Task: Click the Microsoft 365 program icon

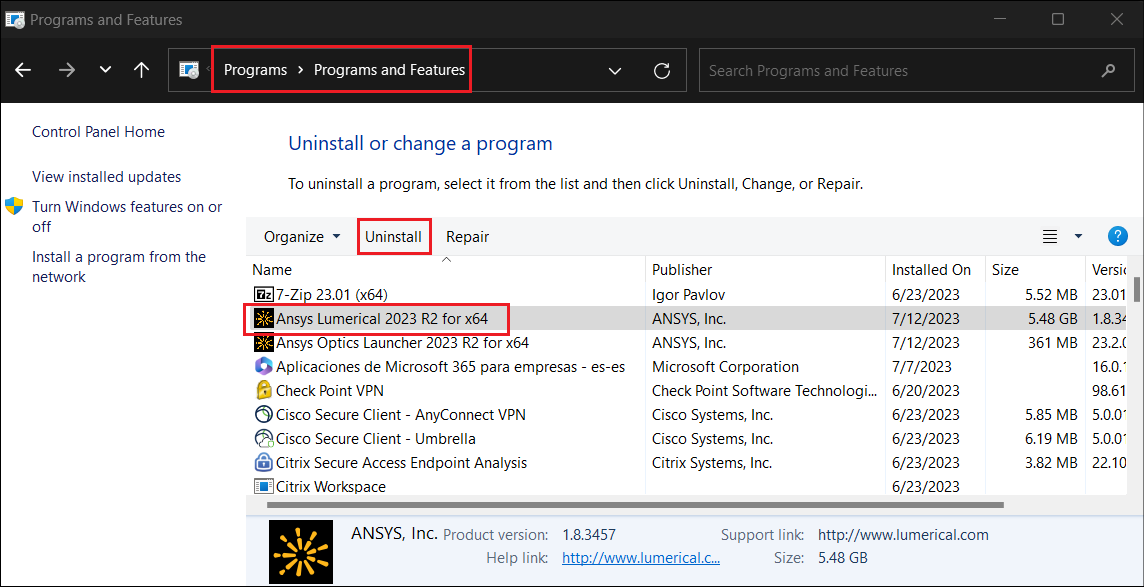Action: coord(263,366)
